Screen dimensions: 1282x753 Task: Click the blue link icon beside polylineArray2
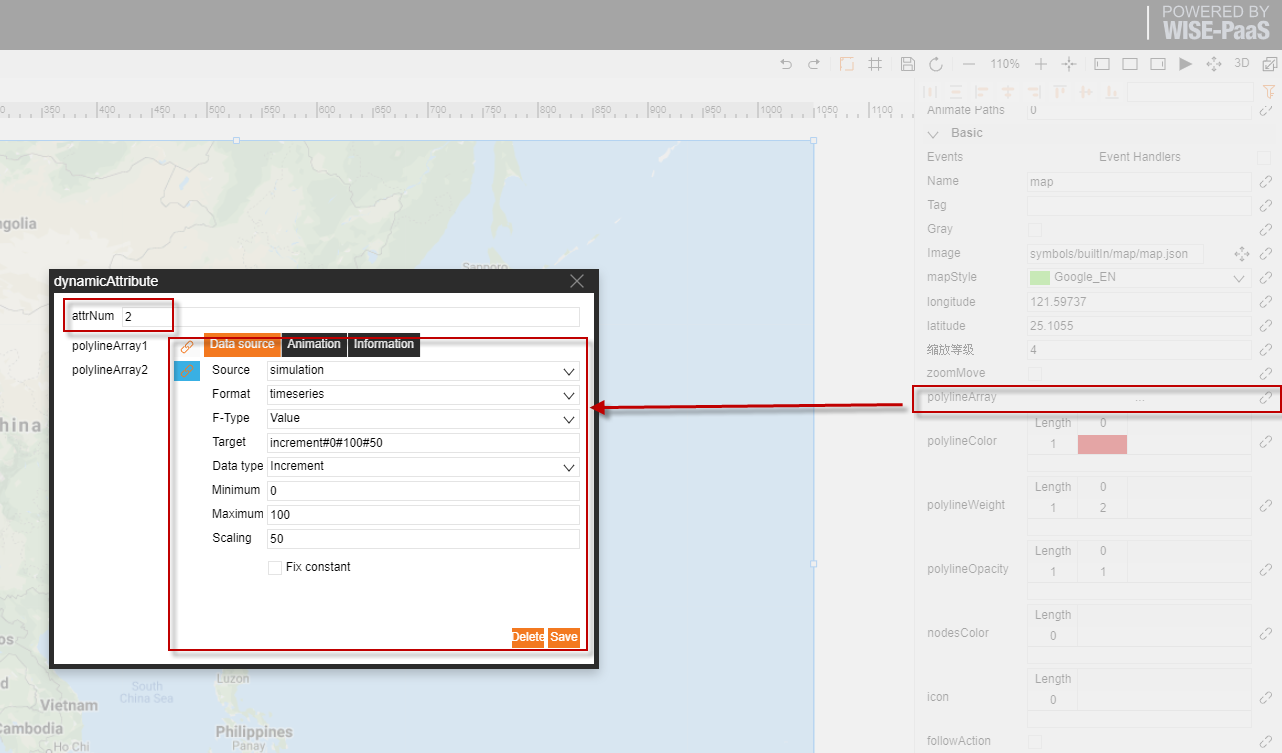[x=187, y=371]
